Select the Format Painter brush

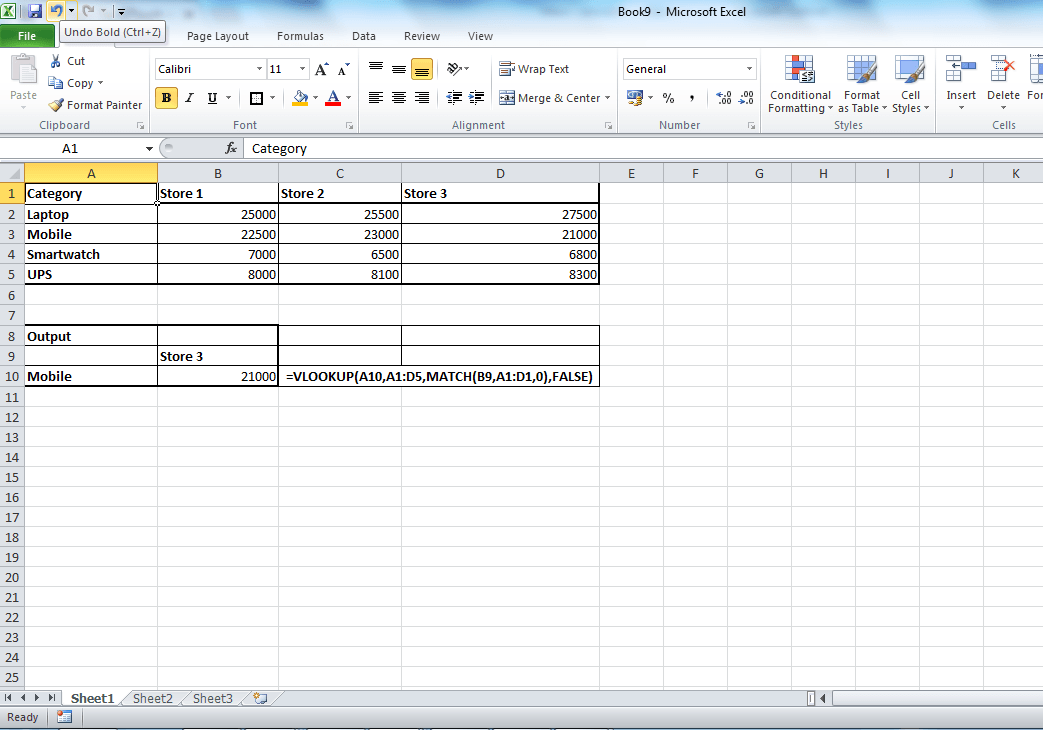tap(56, 104)
